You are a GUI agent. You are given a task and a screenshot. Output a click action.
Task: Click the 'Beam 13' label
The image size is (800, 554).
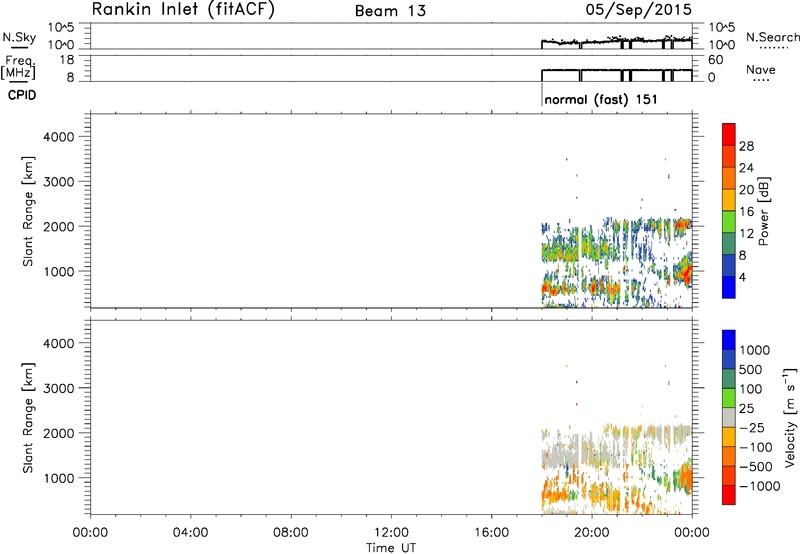390,11
